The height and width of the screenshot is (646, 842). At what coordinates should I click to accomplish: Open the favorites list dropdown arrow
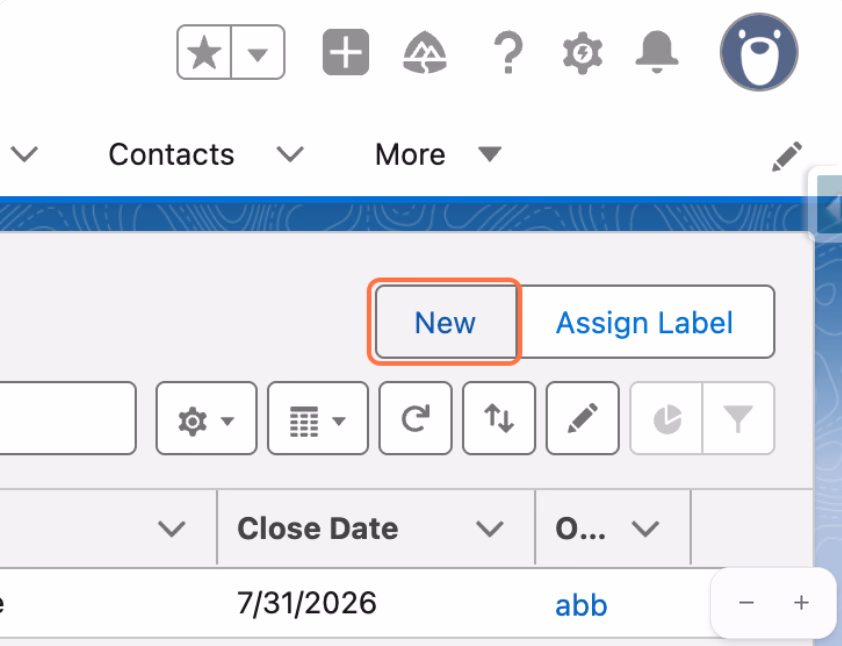pos(258,52)
